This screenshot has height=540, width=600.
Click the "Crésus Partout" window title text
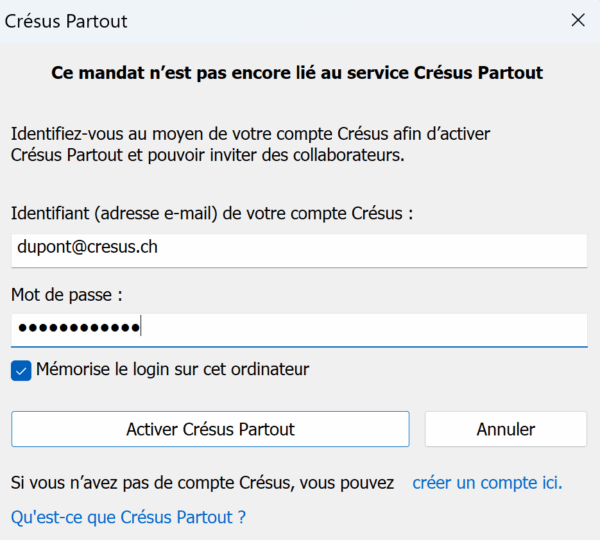pos(69,21)
